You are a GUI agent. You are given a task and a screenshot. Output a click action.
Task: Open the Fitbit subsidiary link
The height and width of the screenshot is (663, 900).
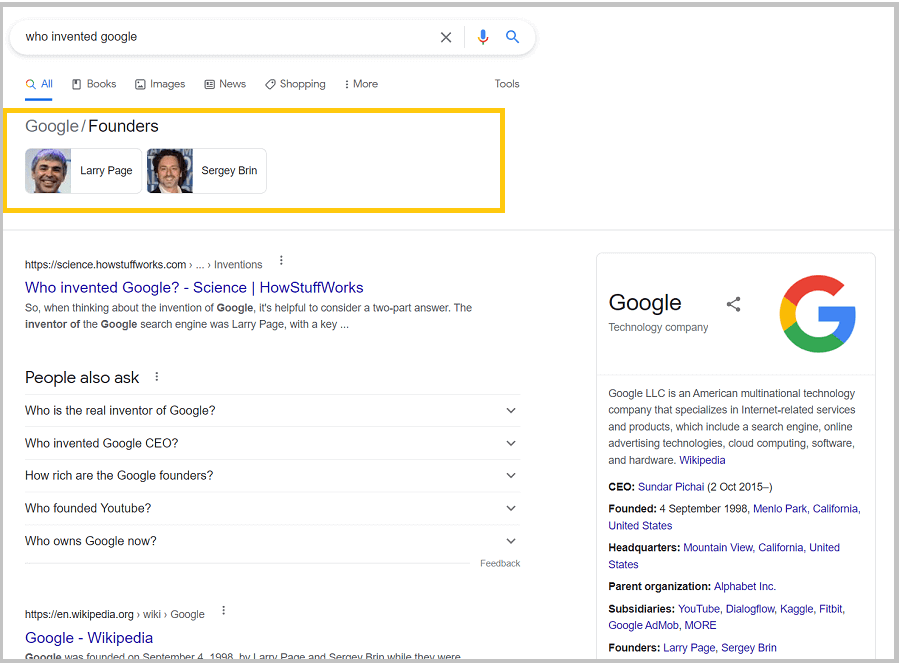pos(831,608)
